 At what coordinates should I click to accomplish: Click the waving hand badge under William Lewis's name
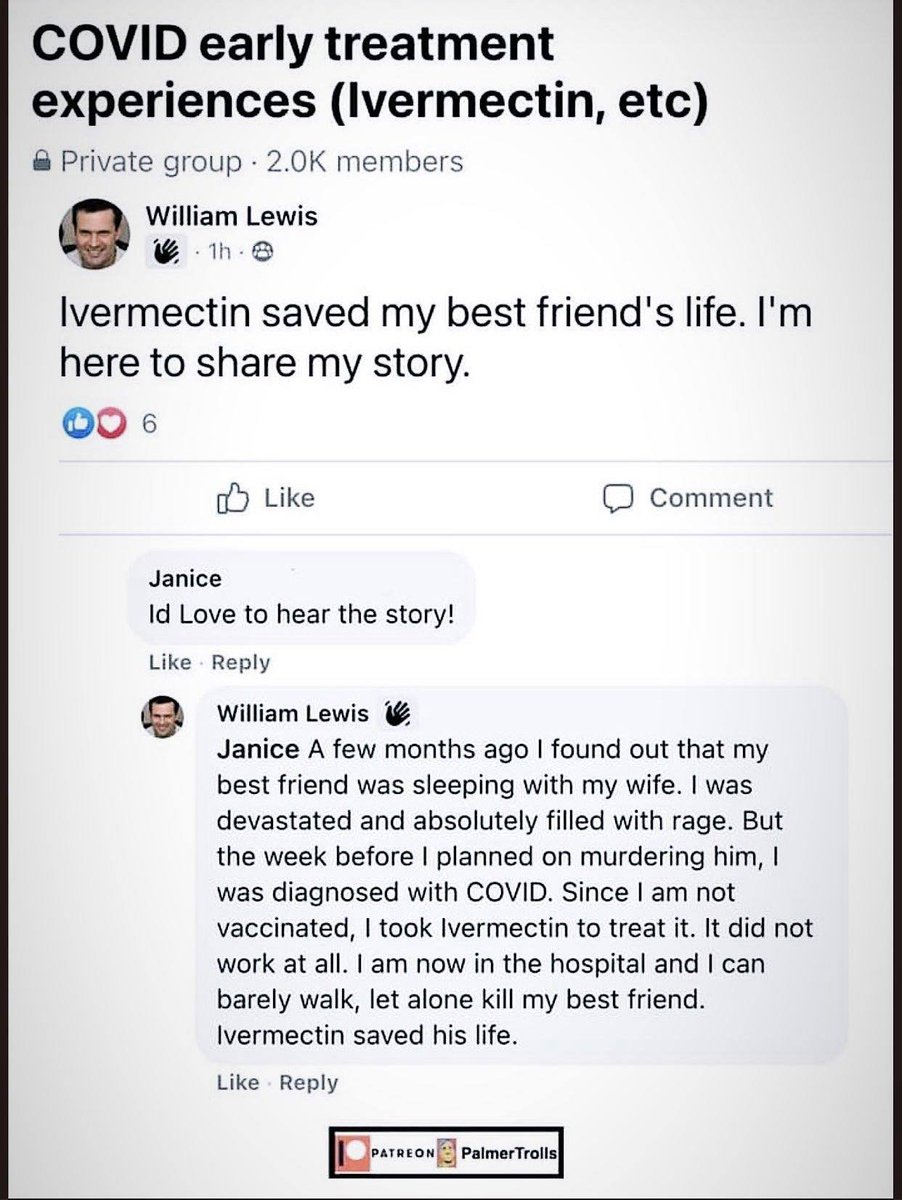pos(163,254)
